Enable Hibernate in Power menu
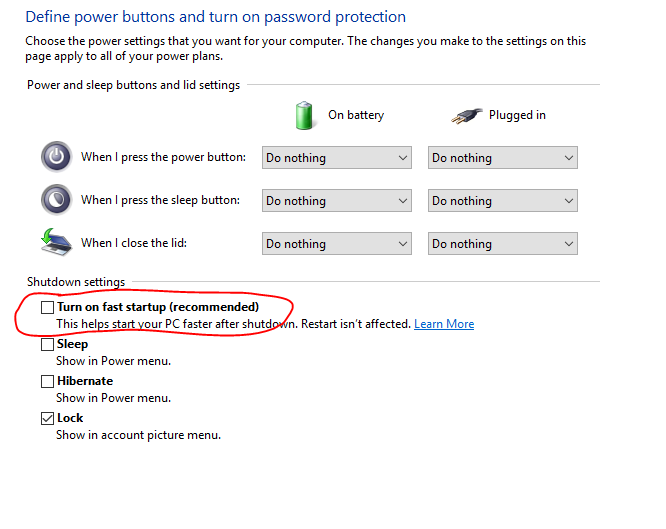 tap(47, 381)
